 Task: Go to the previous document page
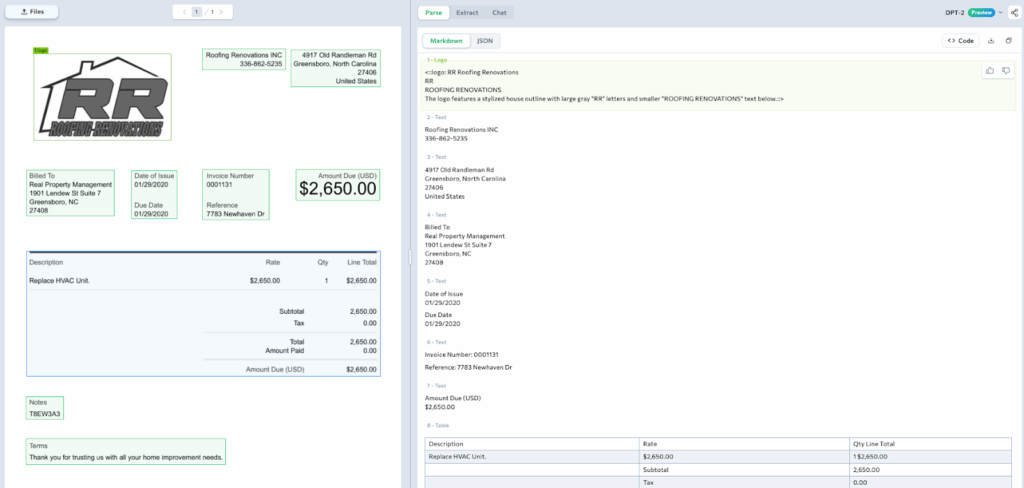pyautogui.click(x=182, y=12)
